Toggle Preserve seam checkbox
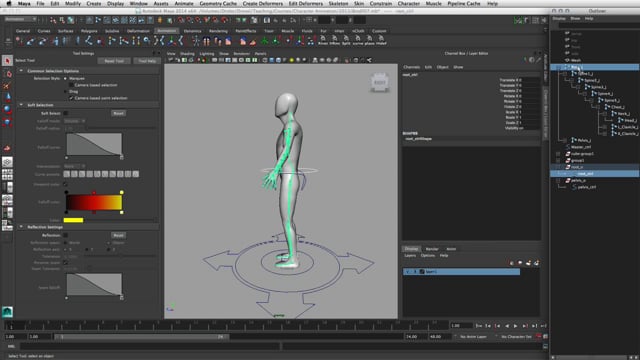Image resolution: width=640 pixels, height=360 pixels. (x=66, y=262)
